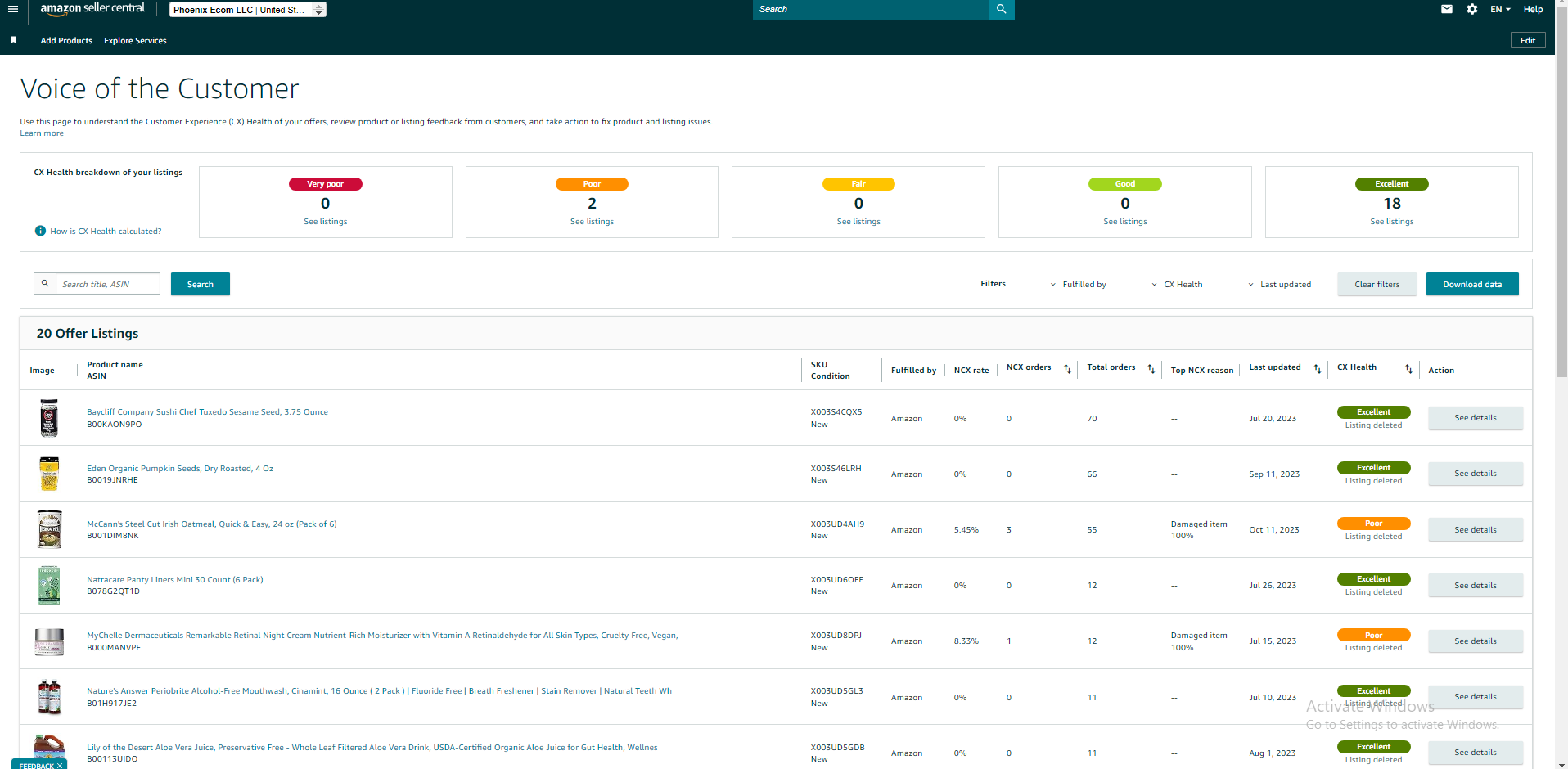See details for MyChelle Retinal Night Cream
This screenshot has width=1568, height=769.
pyautogui.click(x=1476, y=641)
